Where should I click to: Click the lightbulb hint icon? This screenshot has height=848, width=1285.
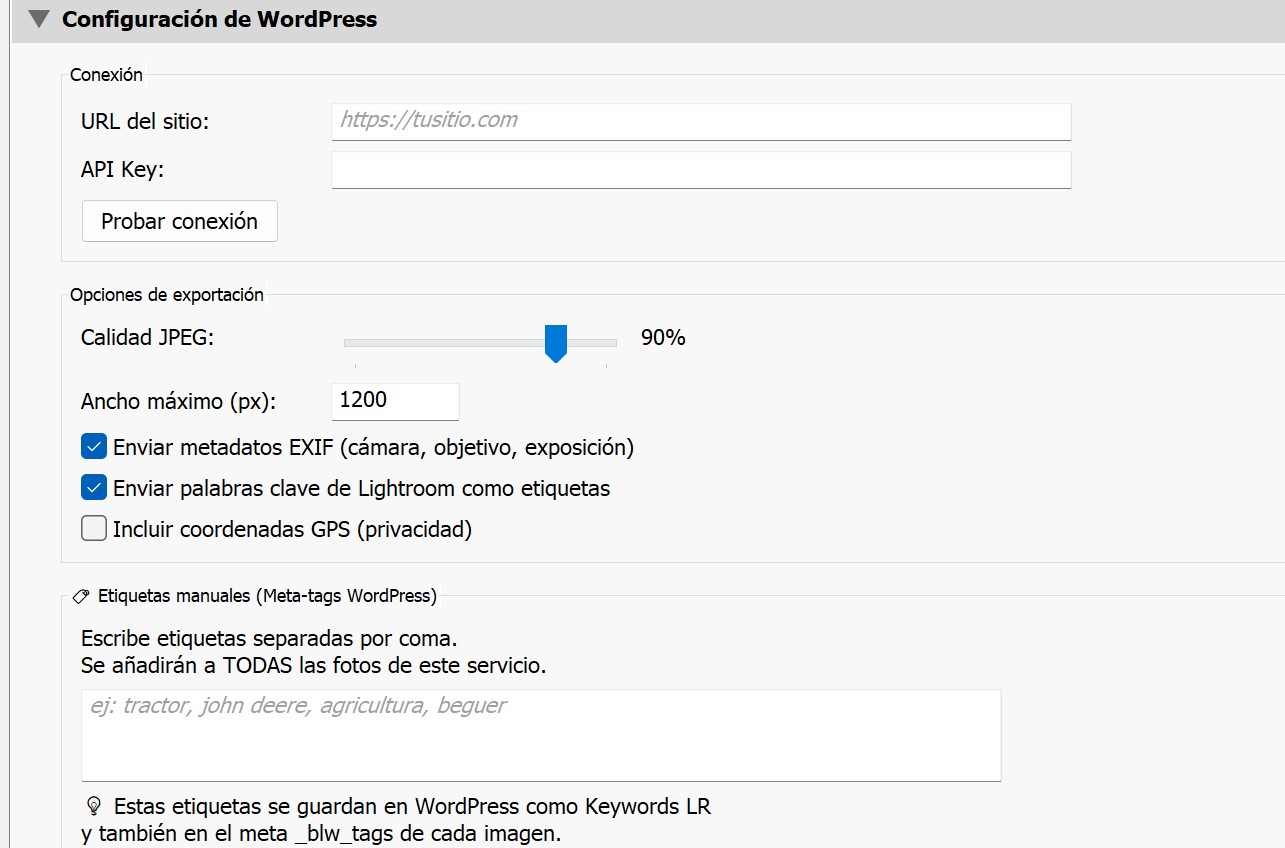pyautogui.click(x=95, y=805)
